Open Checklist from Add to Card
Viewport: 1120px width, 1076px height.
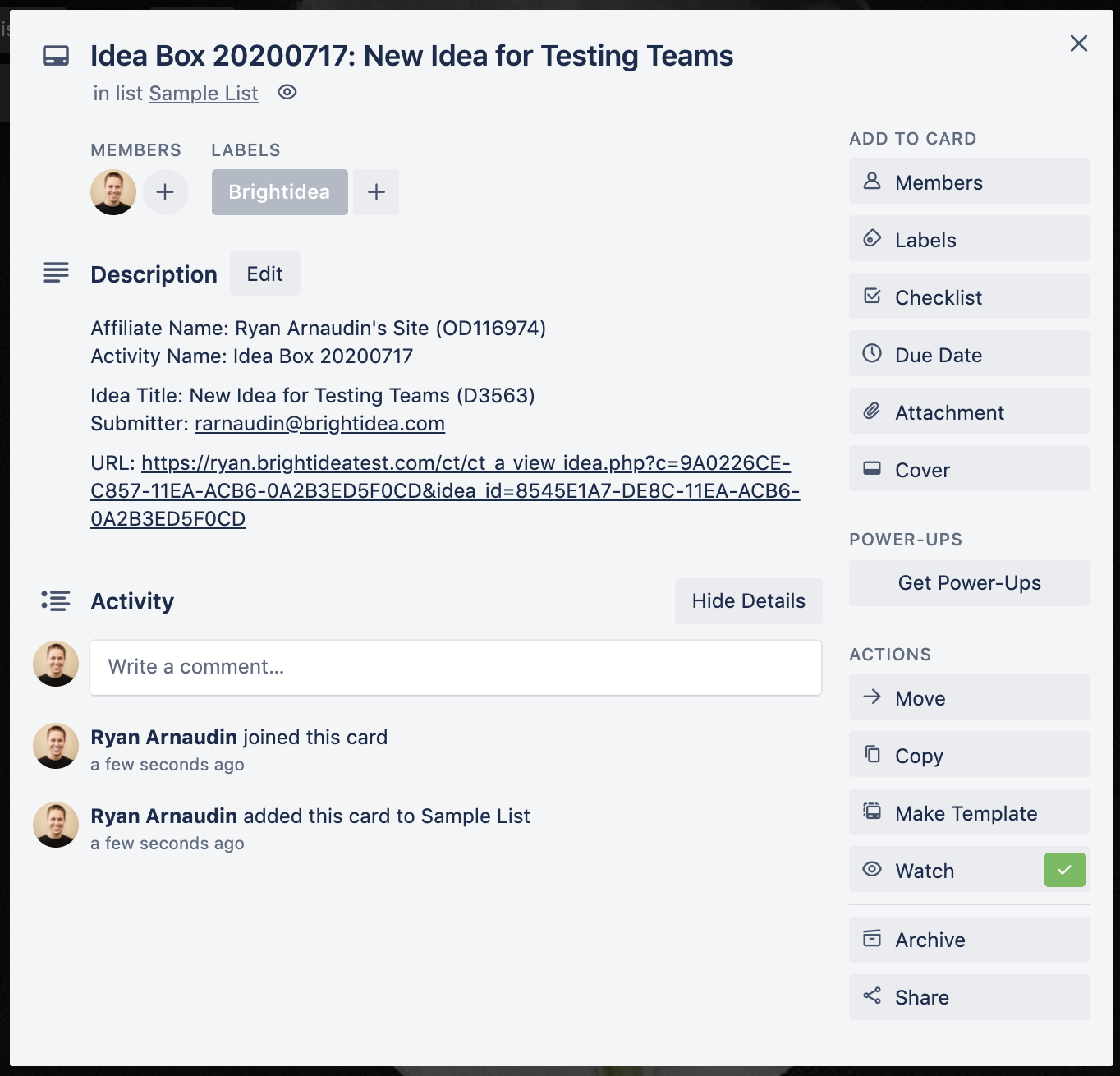970,297
